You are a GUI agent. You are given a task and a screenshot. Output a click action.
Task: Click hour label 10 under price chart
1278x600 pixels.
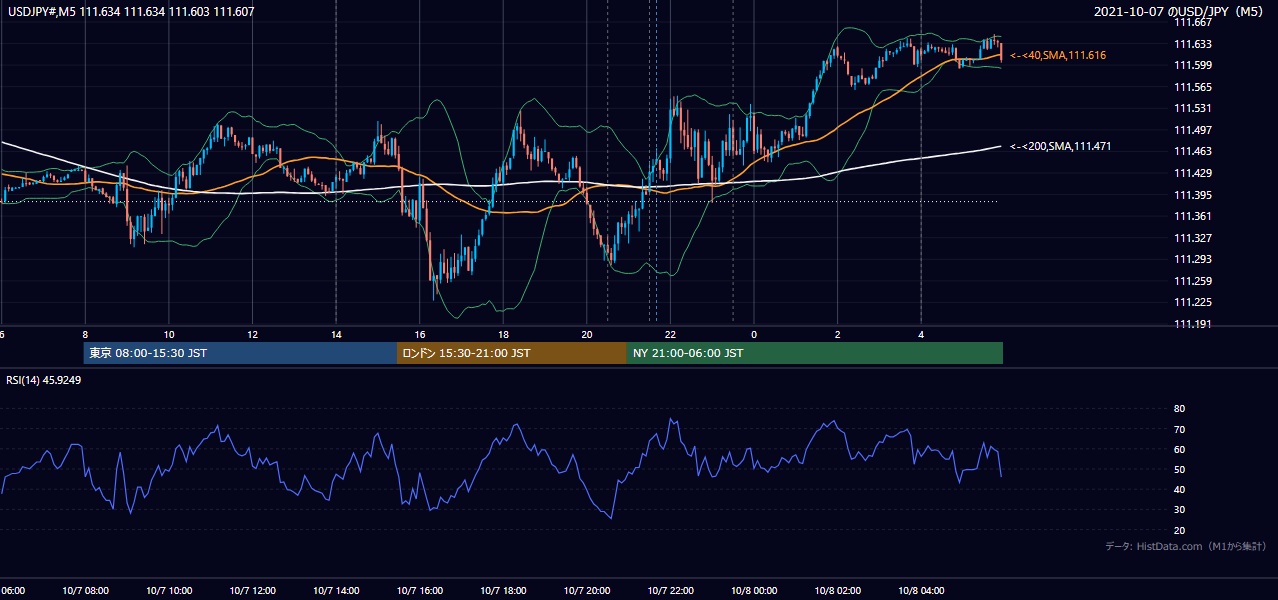click(169, 335)
